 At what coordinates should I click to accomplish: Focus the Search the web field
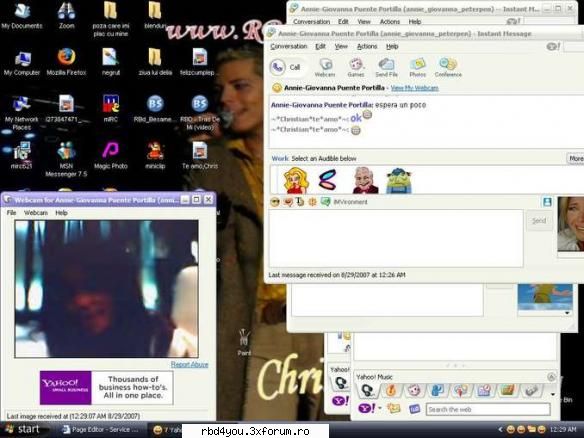point(488,409)
